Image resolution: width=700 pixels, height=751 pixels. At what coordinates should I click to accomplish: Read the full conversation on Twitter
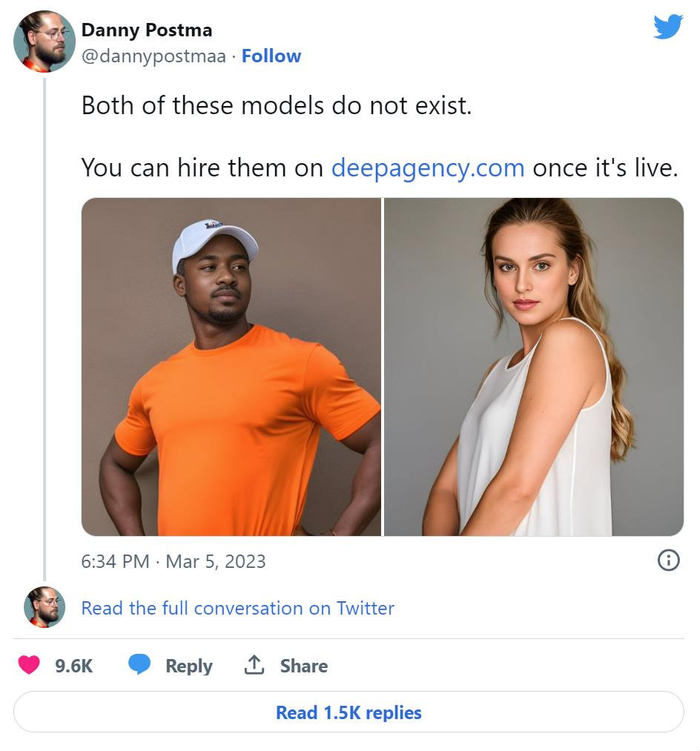coord(237,608)
